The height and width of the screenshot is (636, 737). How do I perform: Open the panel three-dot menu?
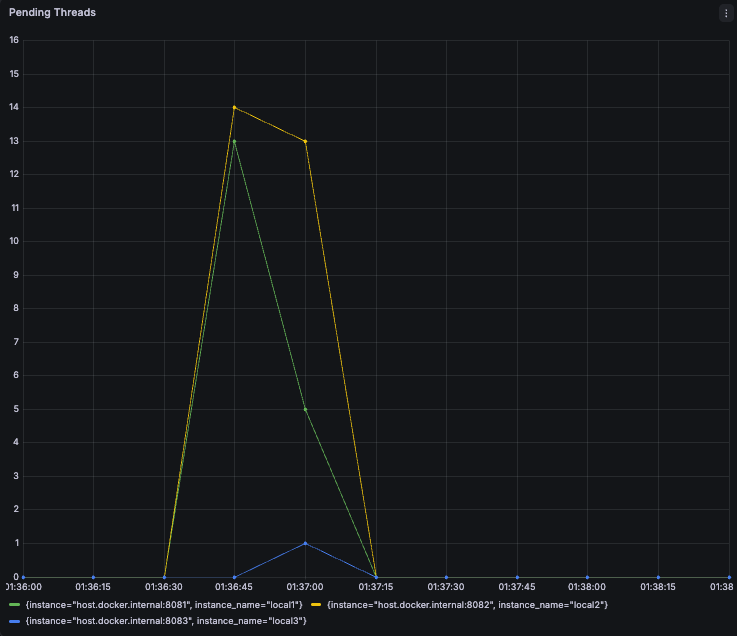pyautogui.click(x=726, y=14)
